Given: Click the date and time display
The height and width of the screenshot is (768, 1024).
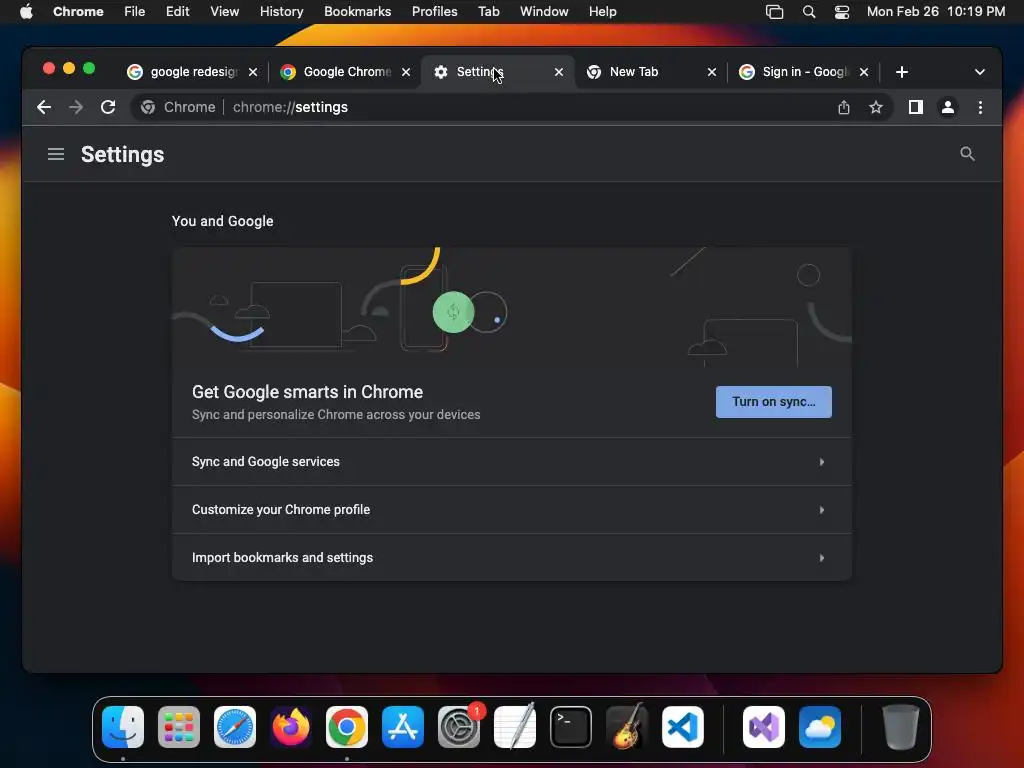Looking at the screenshot, I should coord(936,12).
